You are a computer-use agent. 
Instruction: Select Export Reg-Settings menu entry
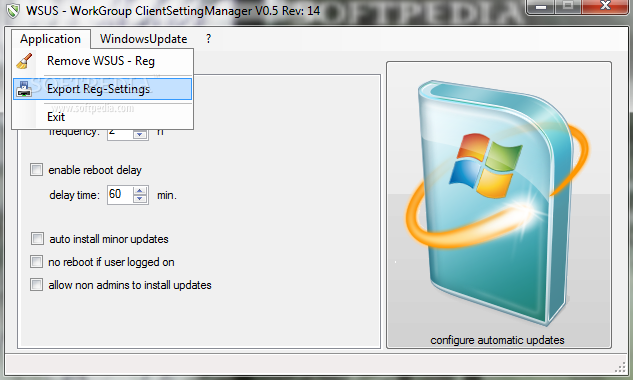pos(103,89)
